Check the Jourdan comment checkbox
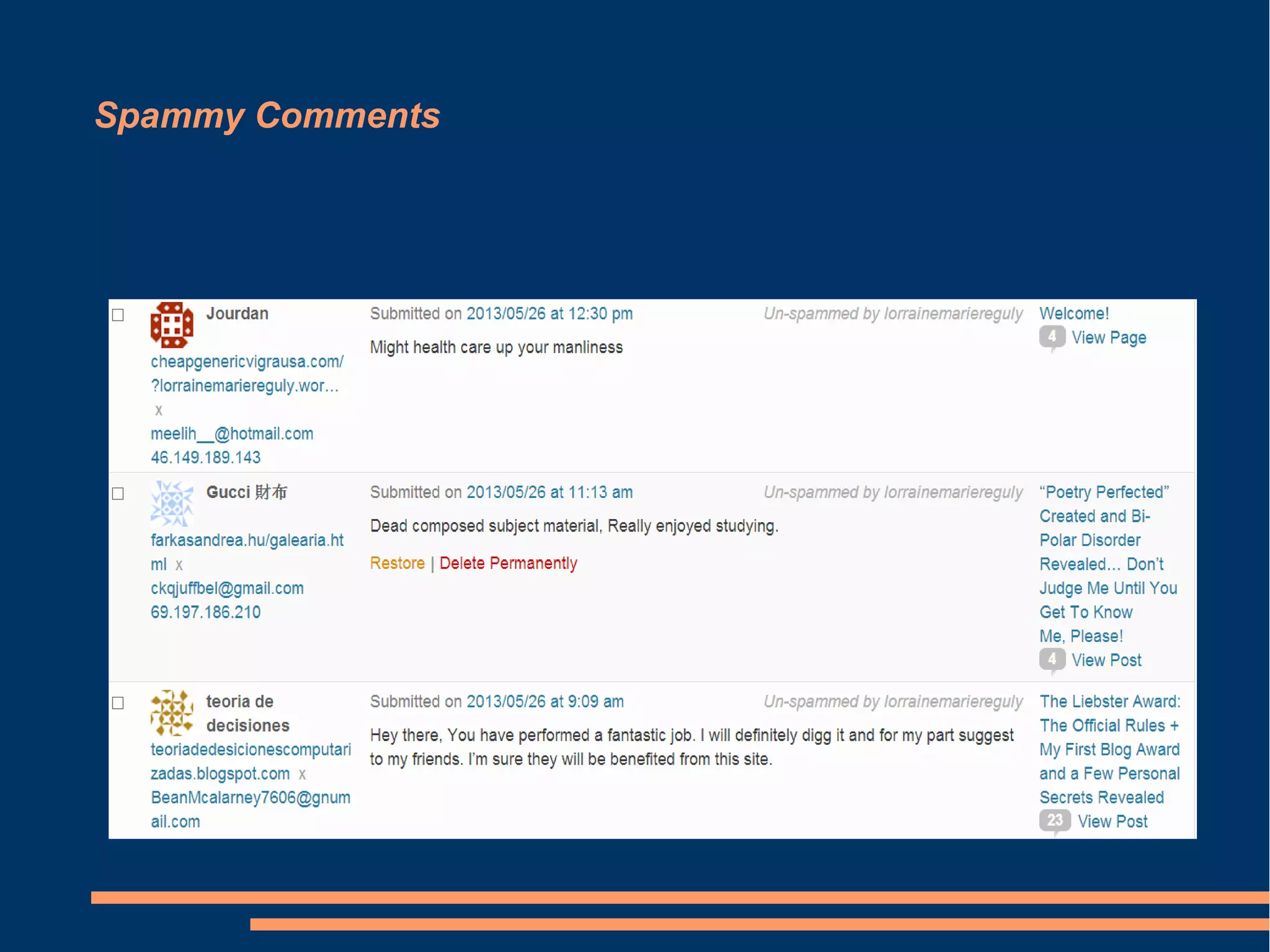Screen dimensions: 1270x952 (118, 315)
